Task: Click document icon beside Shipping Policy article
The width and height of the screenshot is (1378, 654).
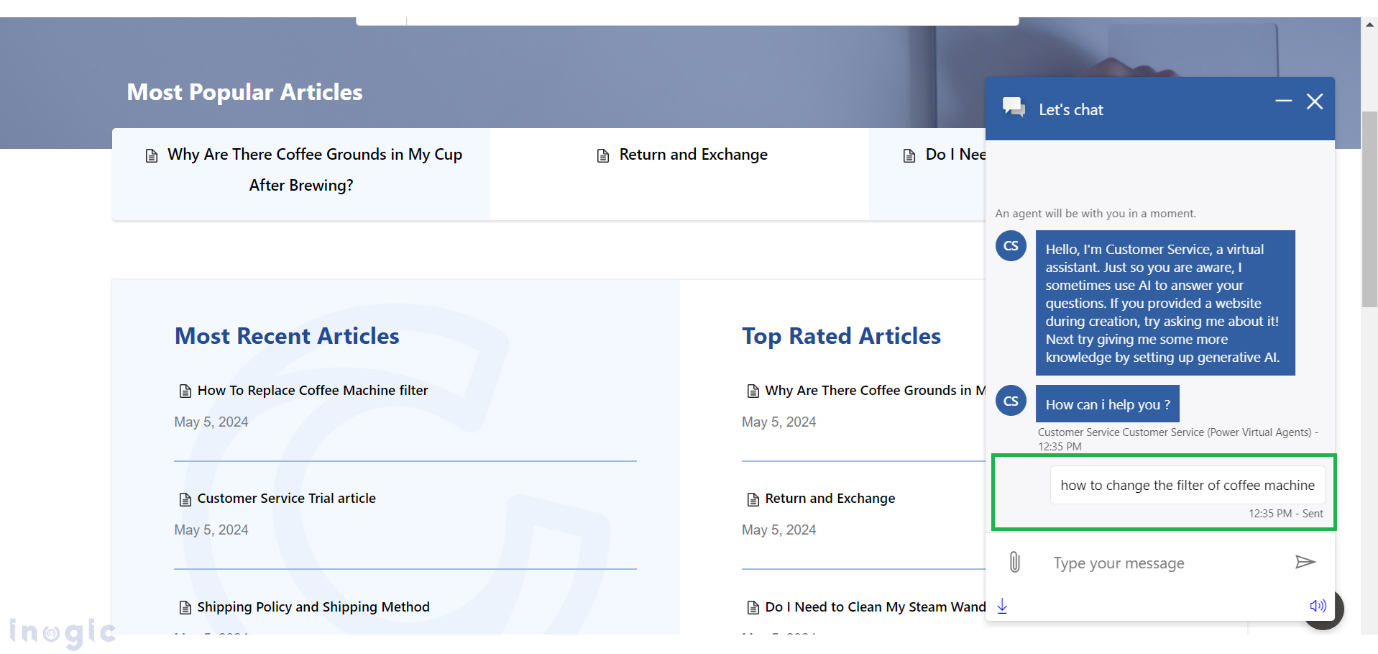Action: tap(184, 608)
